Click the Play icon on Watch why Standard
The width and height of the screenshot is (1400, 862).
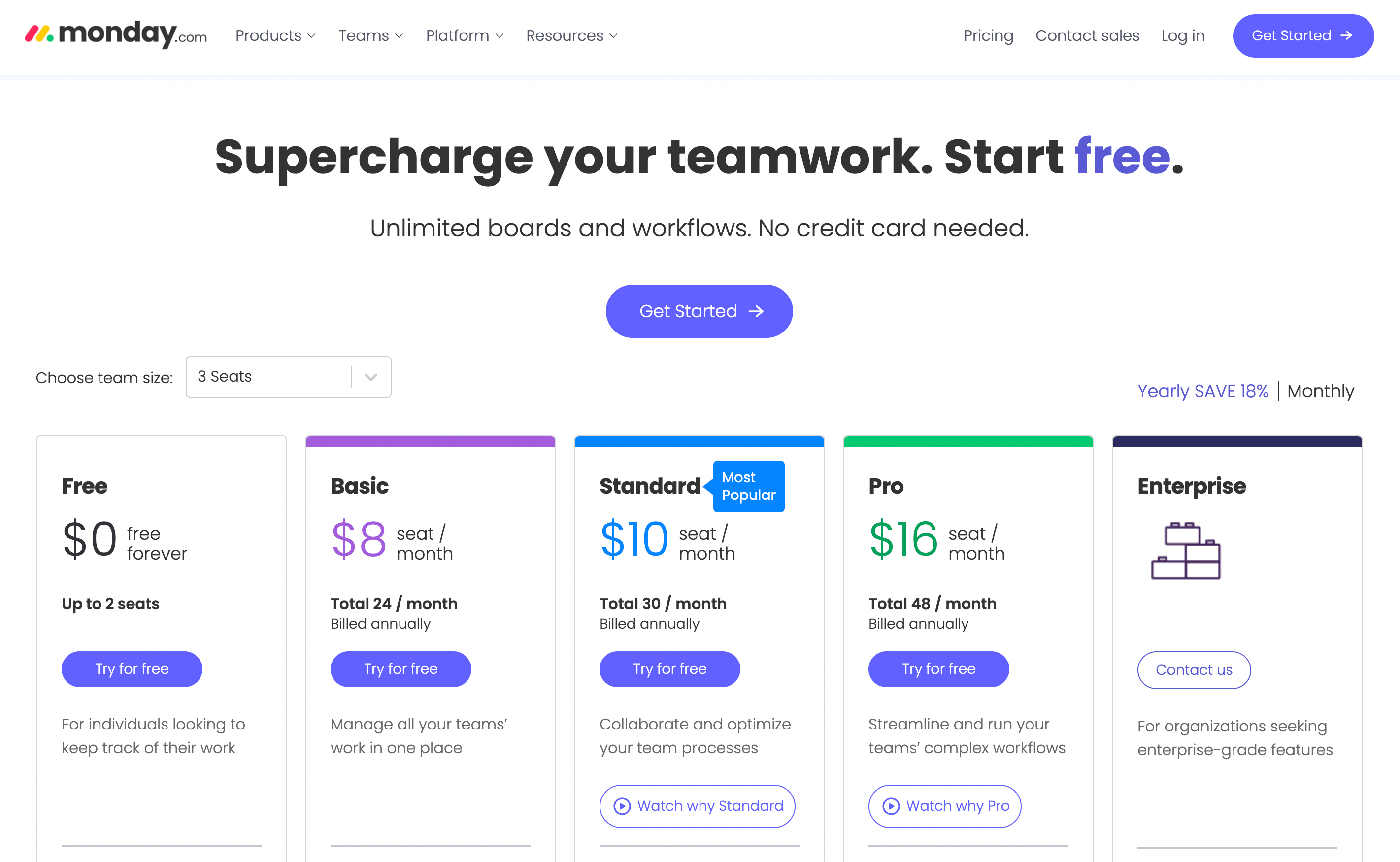[621, 805]
